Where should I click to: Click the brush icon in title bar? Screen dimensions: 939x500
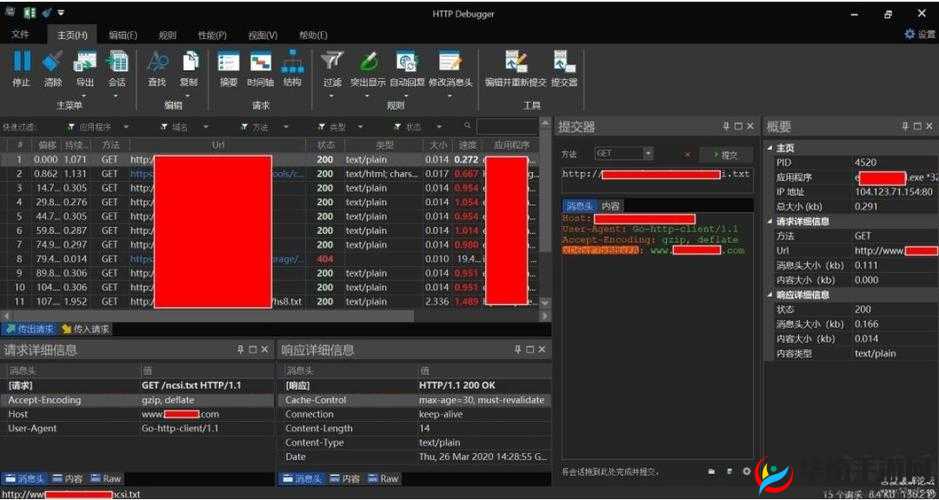pos(46,13)
